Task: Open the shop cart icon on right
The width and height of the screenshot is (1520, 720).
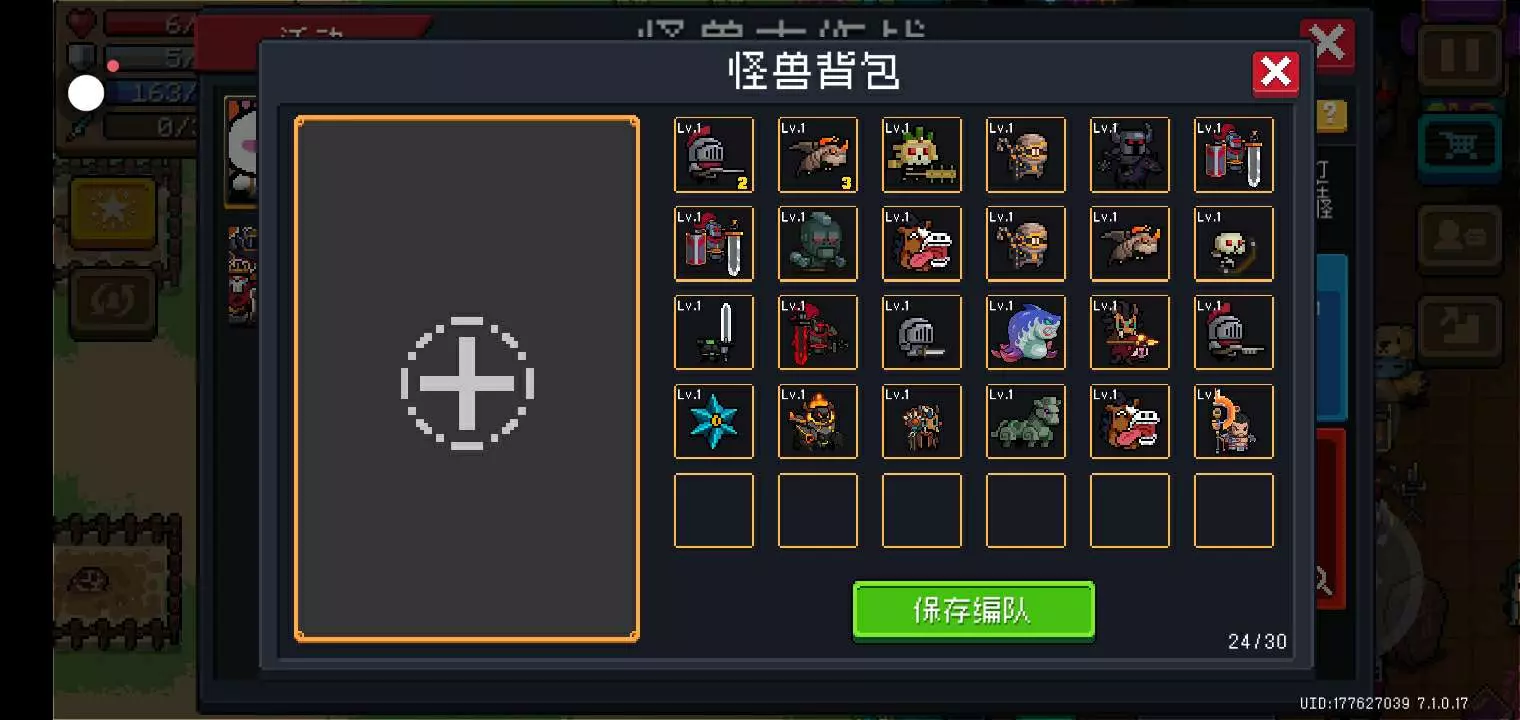Action: pos(1459,148)
